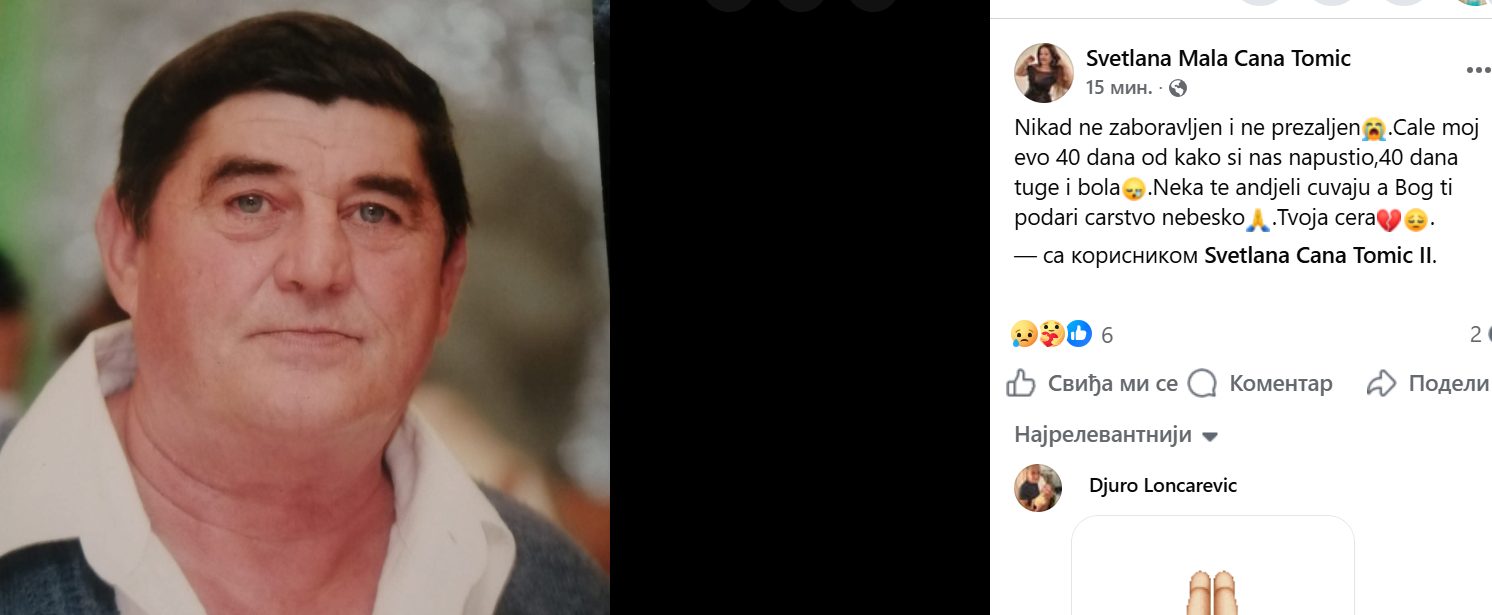1492x615 pixels.
Task: Click the globe public privacy icon
Action: [x=1178, y=88]
